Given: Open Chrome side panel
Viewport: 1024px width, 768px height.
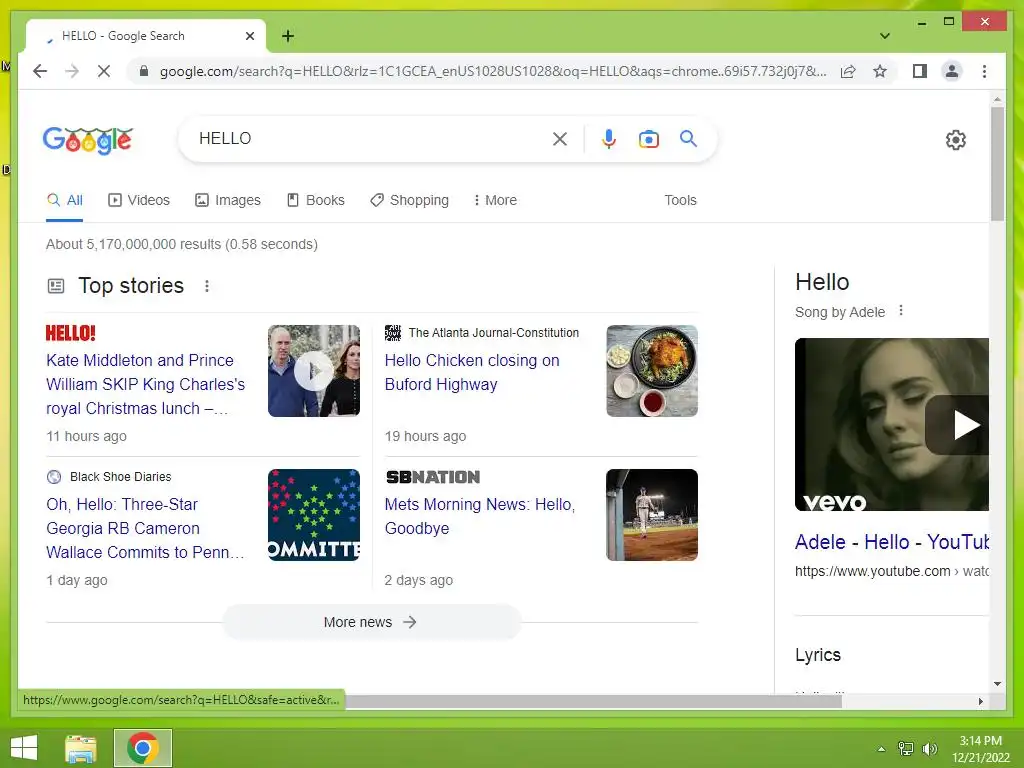Looking at the screenshot, I should [x=920, y=71].
